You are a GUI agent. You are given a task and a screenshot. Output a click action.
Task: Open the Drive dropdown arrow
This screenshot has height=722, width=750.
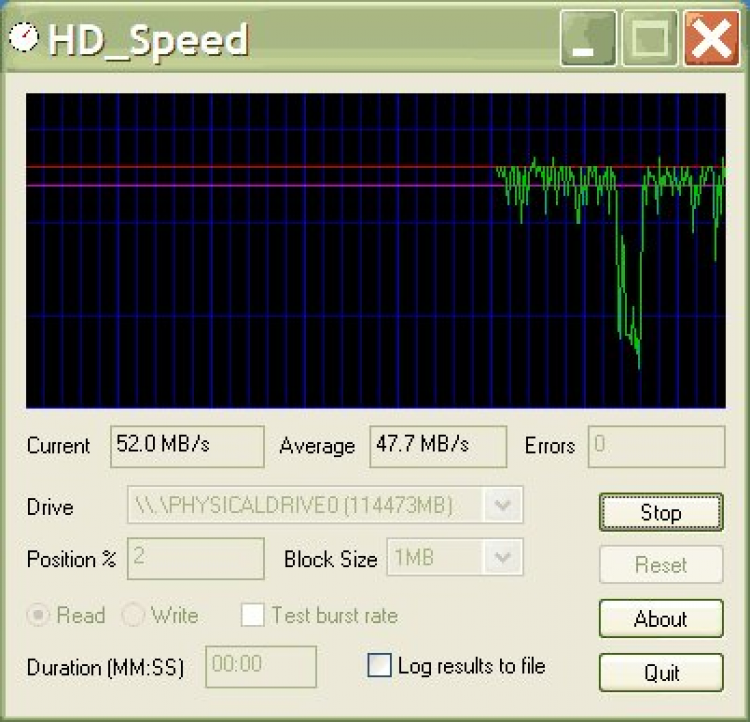point(502,505)
